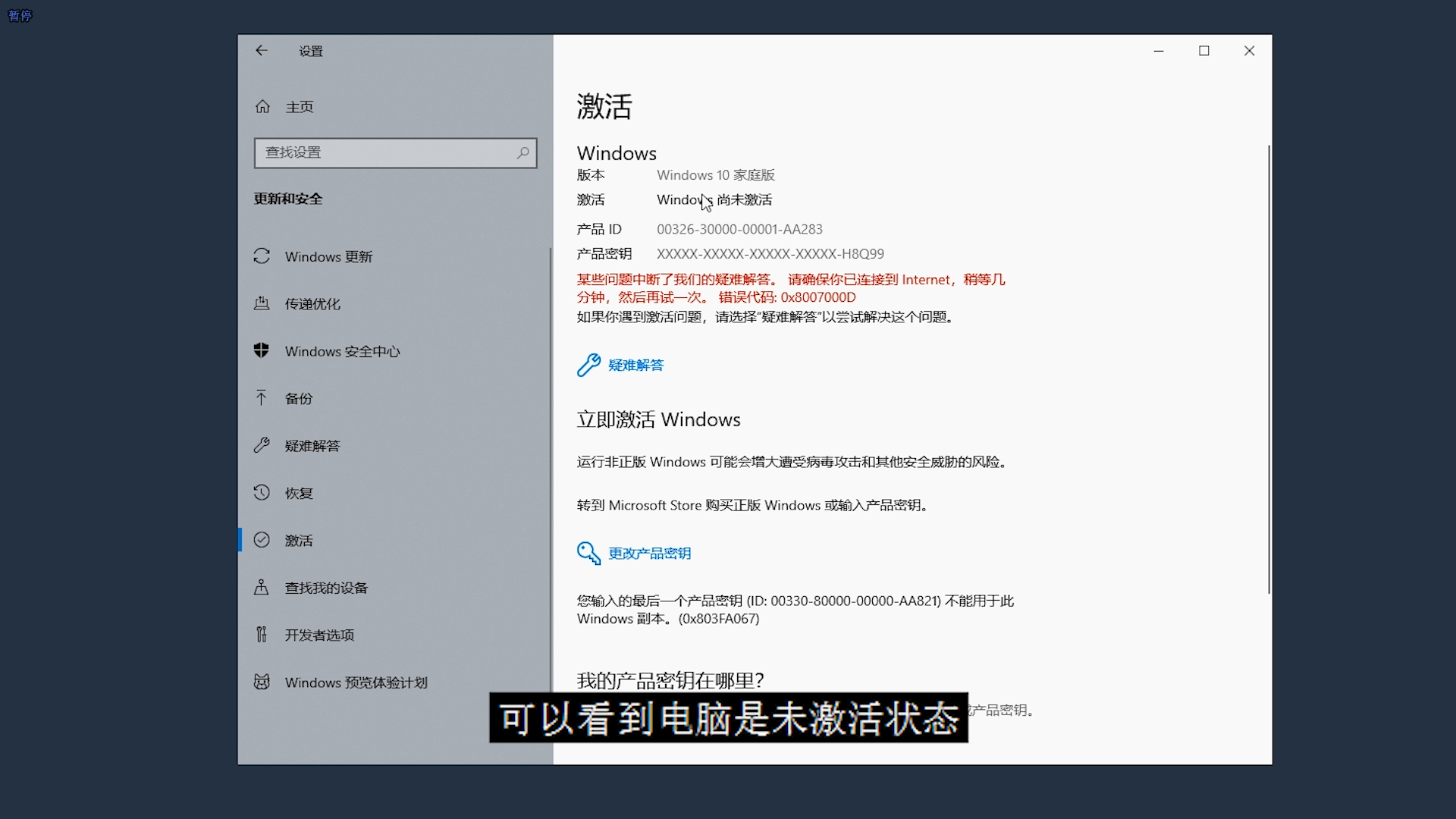Click the 备份 upload arrow icon
The height and width of the screenshot is (819, 1456).
pos(262,398)
